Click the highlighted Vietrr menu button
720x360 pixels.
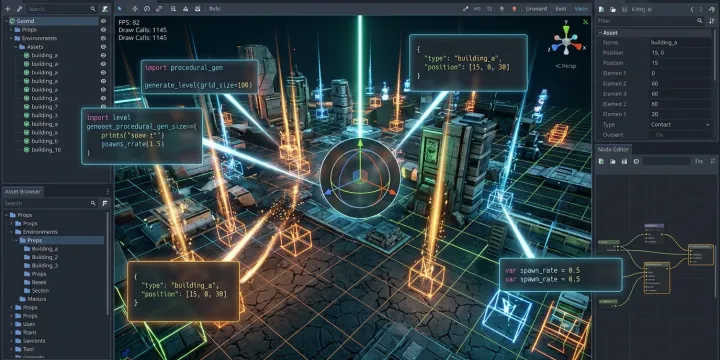click(581, 9)
